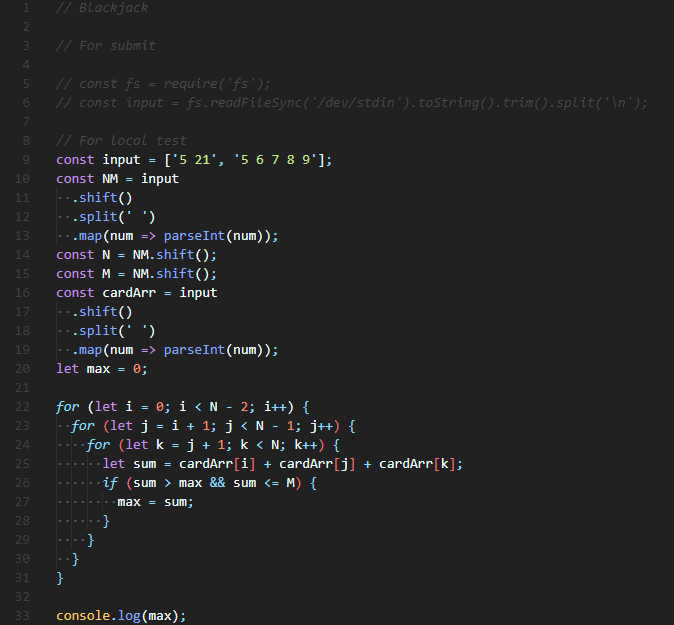Click the '// For local test' comment
Image resolution: width=674 pixels, height=625 pixels.
pos(121,141)
